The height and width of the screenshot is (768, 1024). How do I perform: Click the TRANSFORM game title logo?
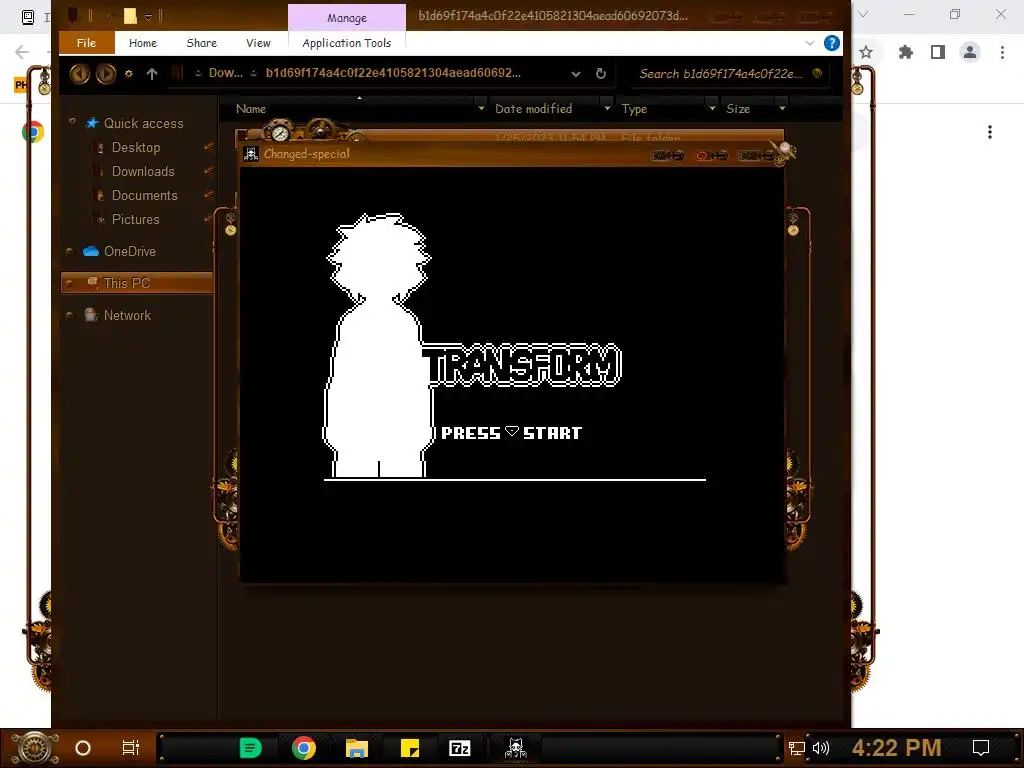[522, 364]
